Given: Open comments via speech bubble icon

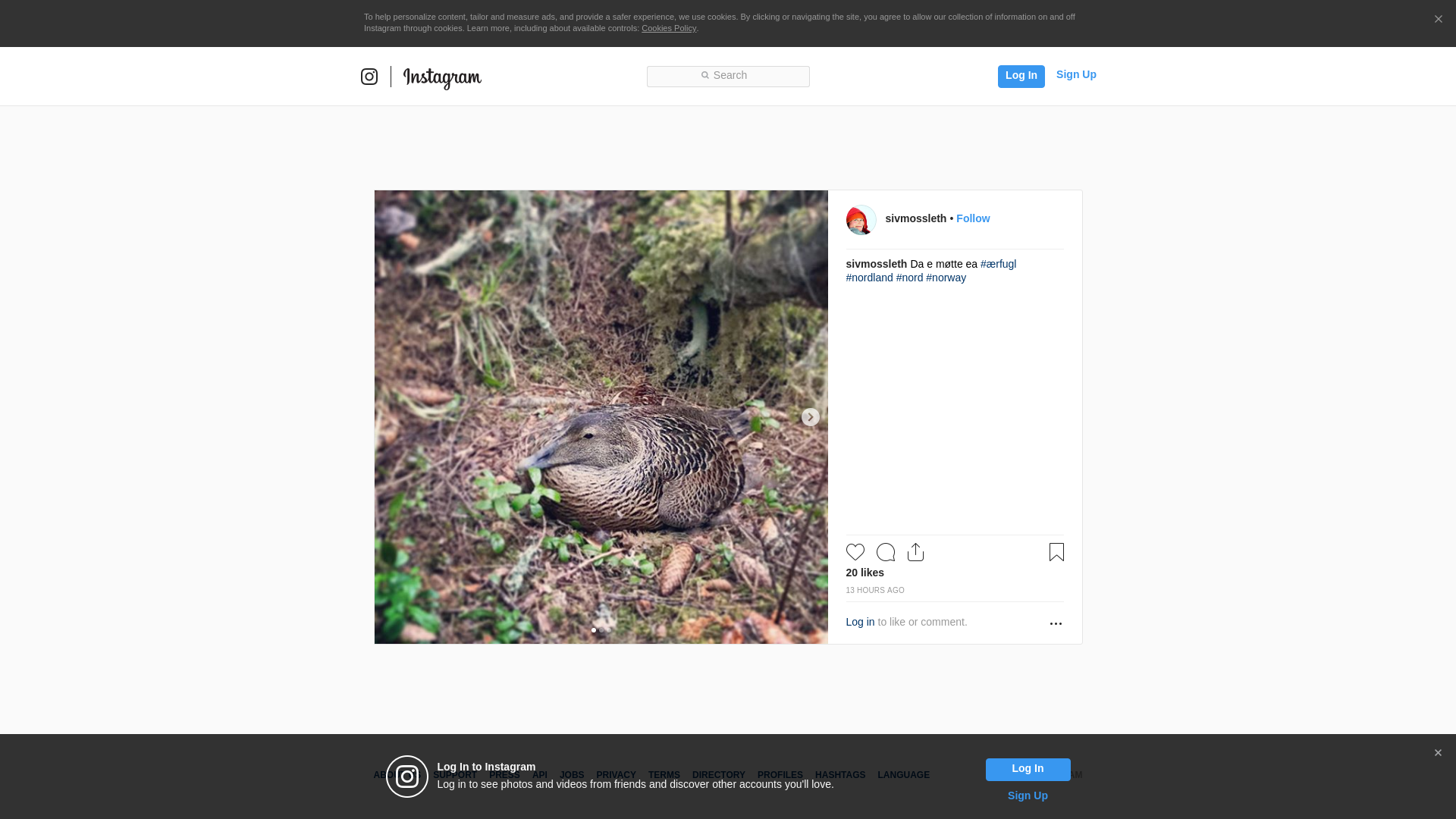Looking at the screenshot, I should click(x=885, y=552).
